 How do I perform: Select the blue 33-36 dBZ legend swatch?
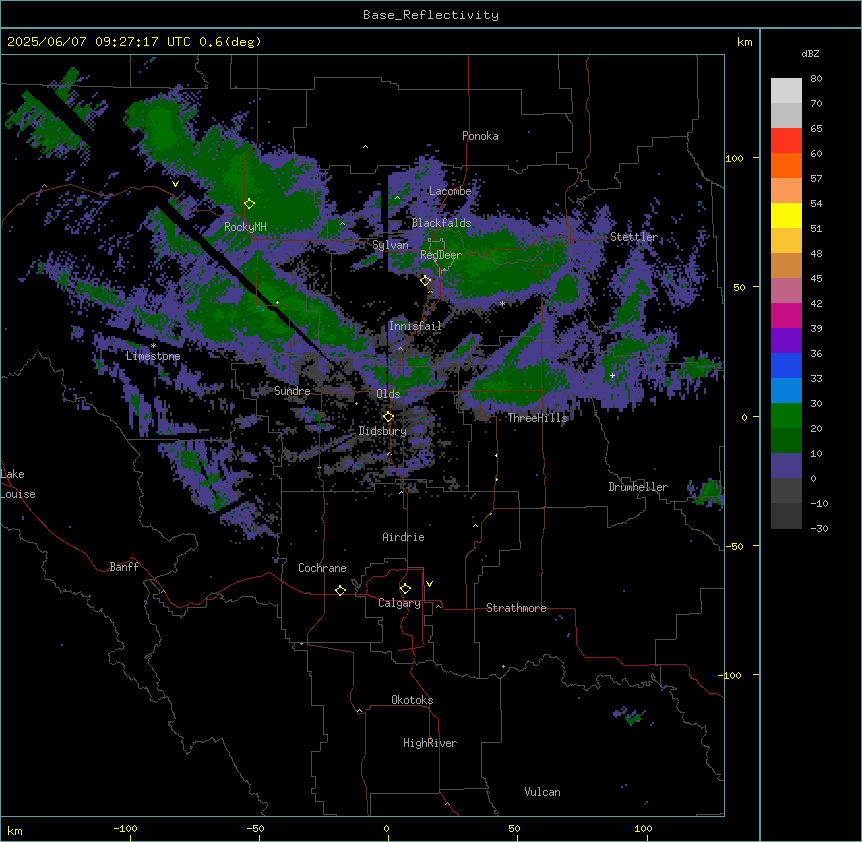786,365
